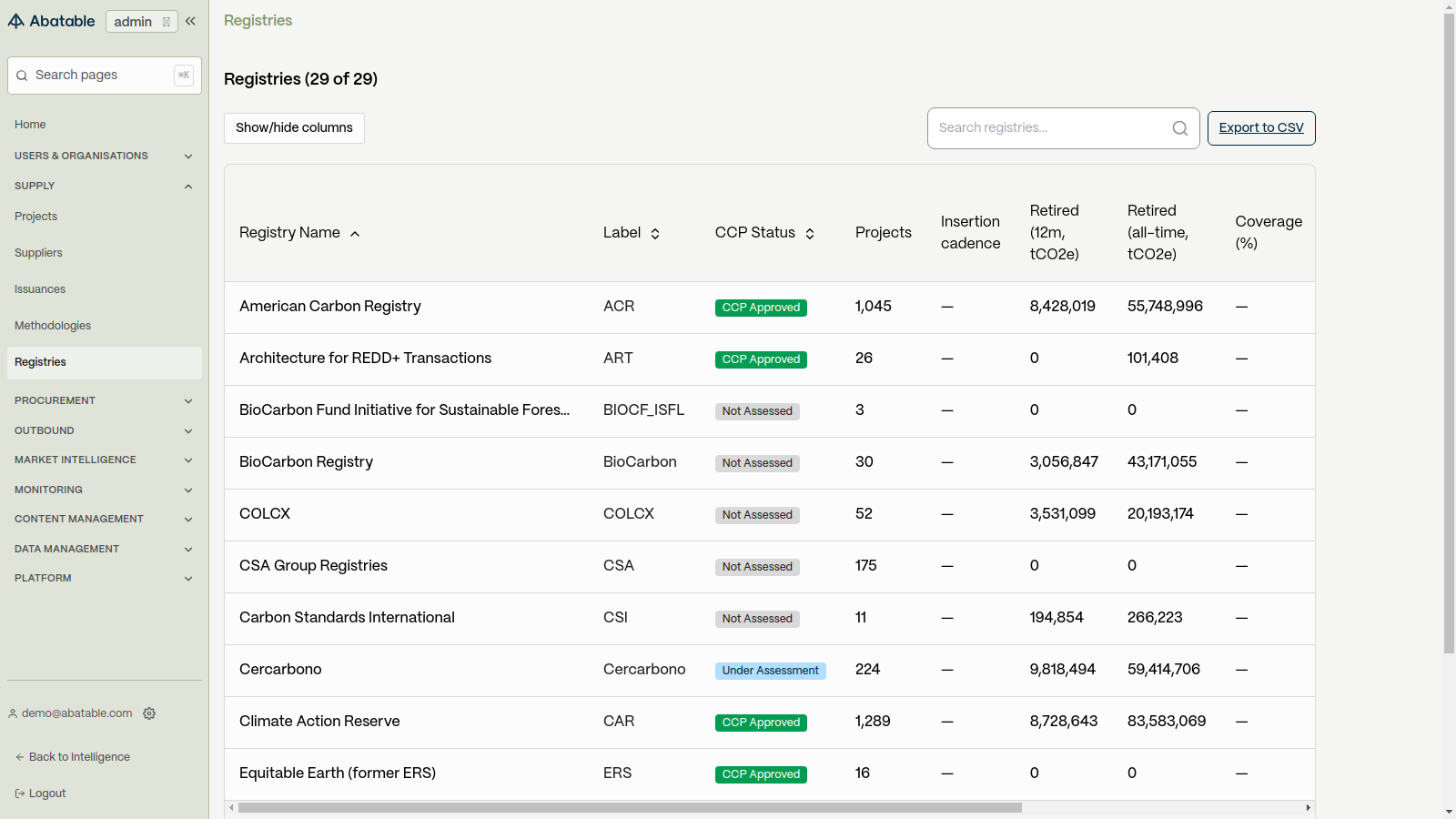
Task: Open the admin role selector
Action: [x=142, y=22]
